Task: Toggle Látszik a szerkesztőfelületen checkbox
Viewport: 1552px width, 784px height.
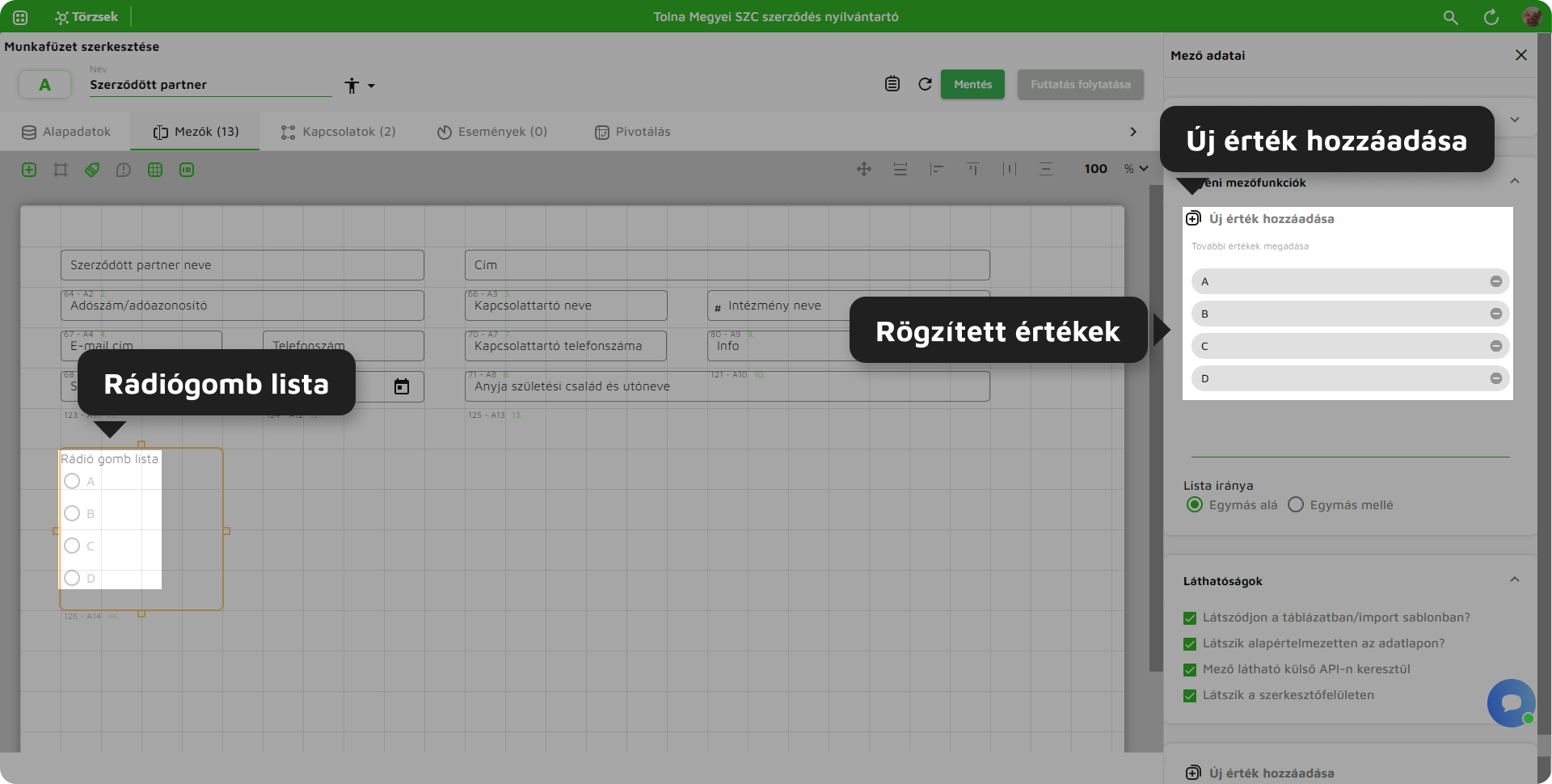Action: pos(1190,696)
